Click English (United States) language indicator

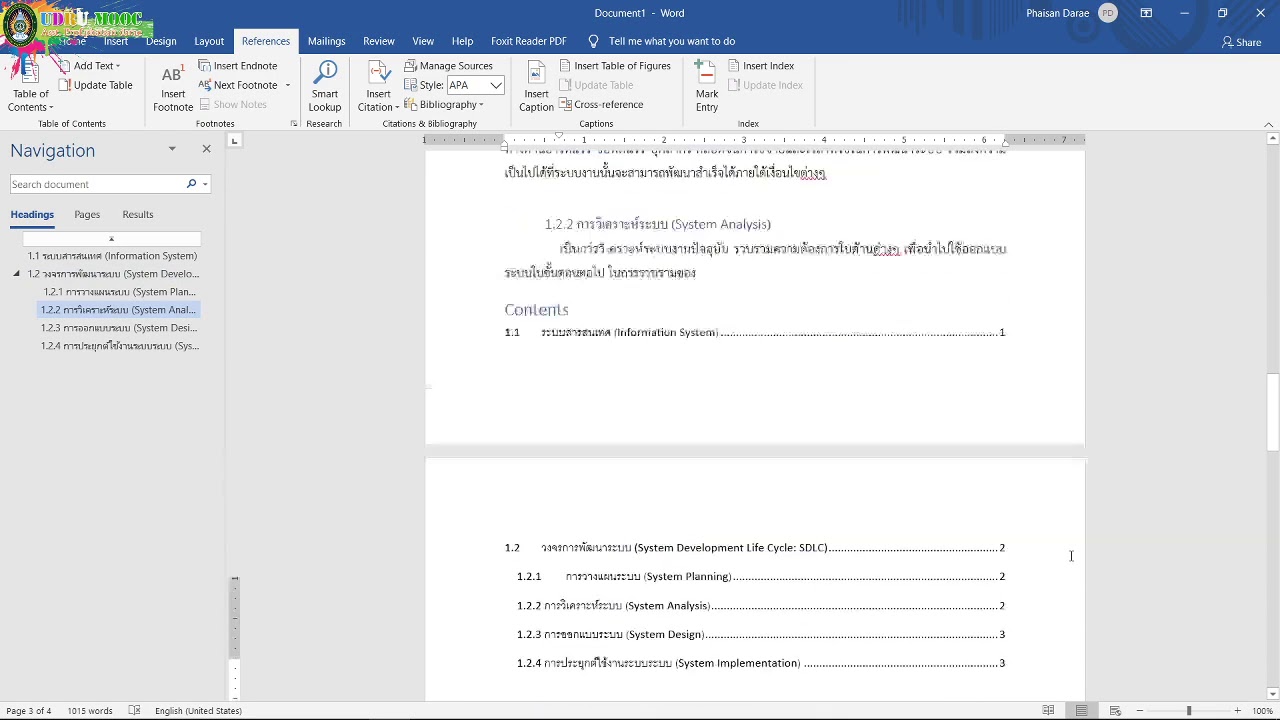click(x=198, y=711)
